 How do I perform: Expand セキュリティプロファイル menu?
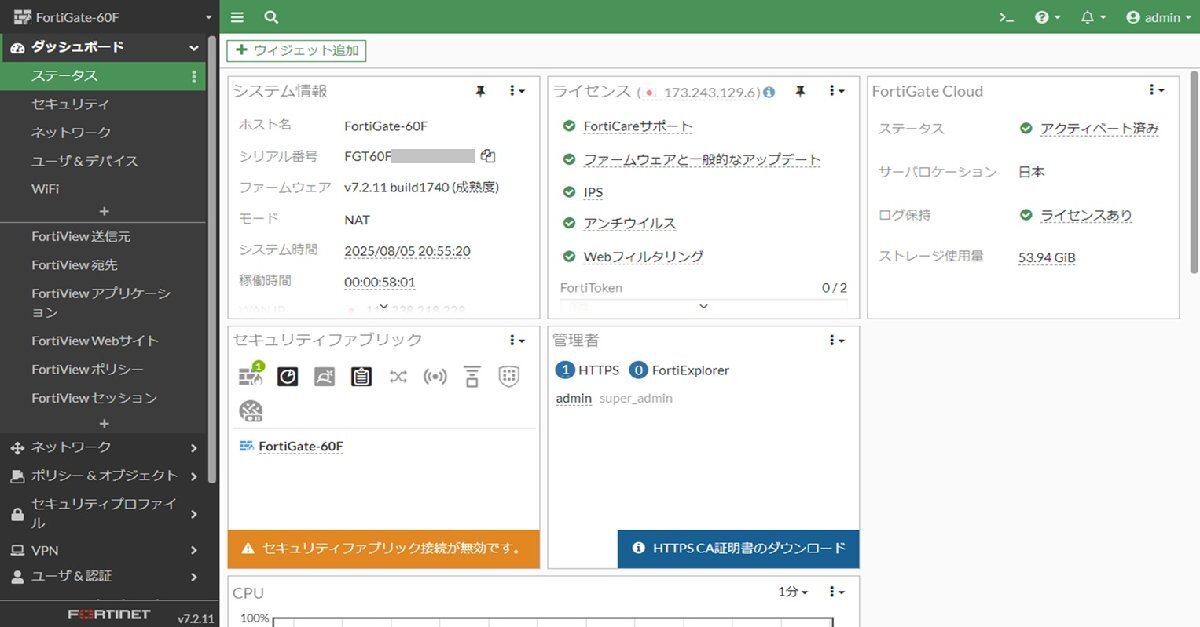103,513
